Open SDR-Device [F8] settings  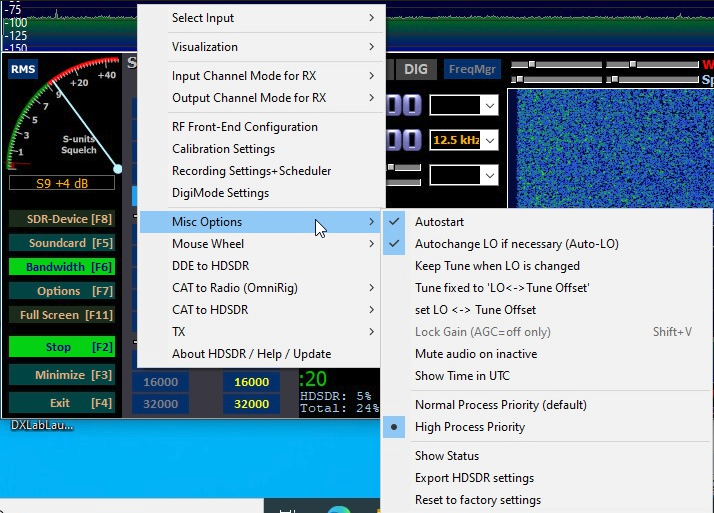[62, 219]
